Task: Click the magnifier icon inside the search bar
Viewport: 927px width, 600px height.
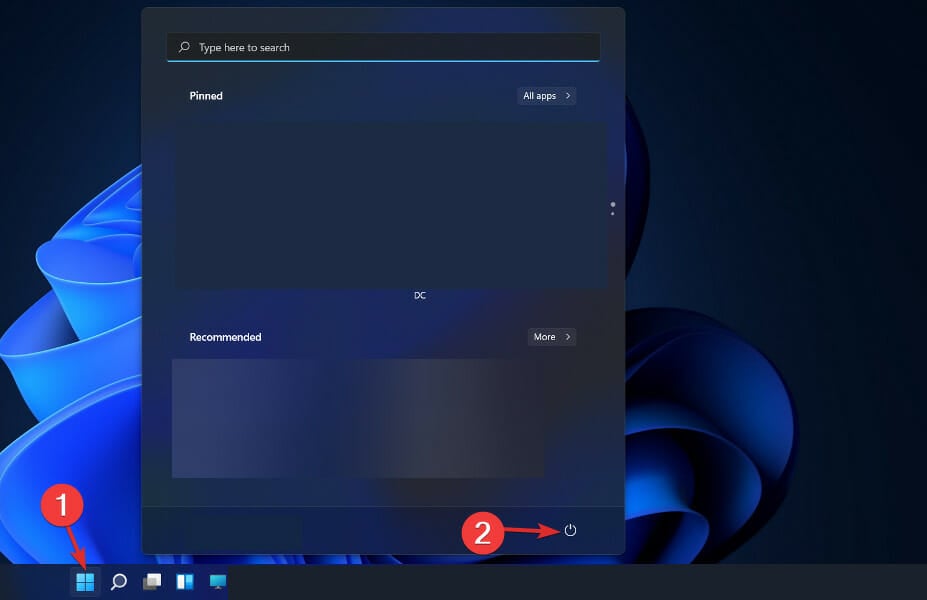Action: [183, 47]
